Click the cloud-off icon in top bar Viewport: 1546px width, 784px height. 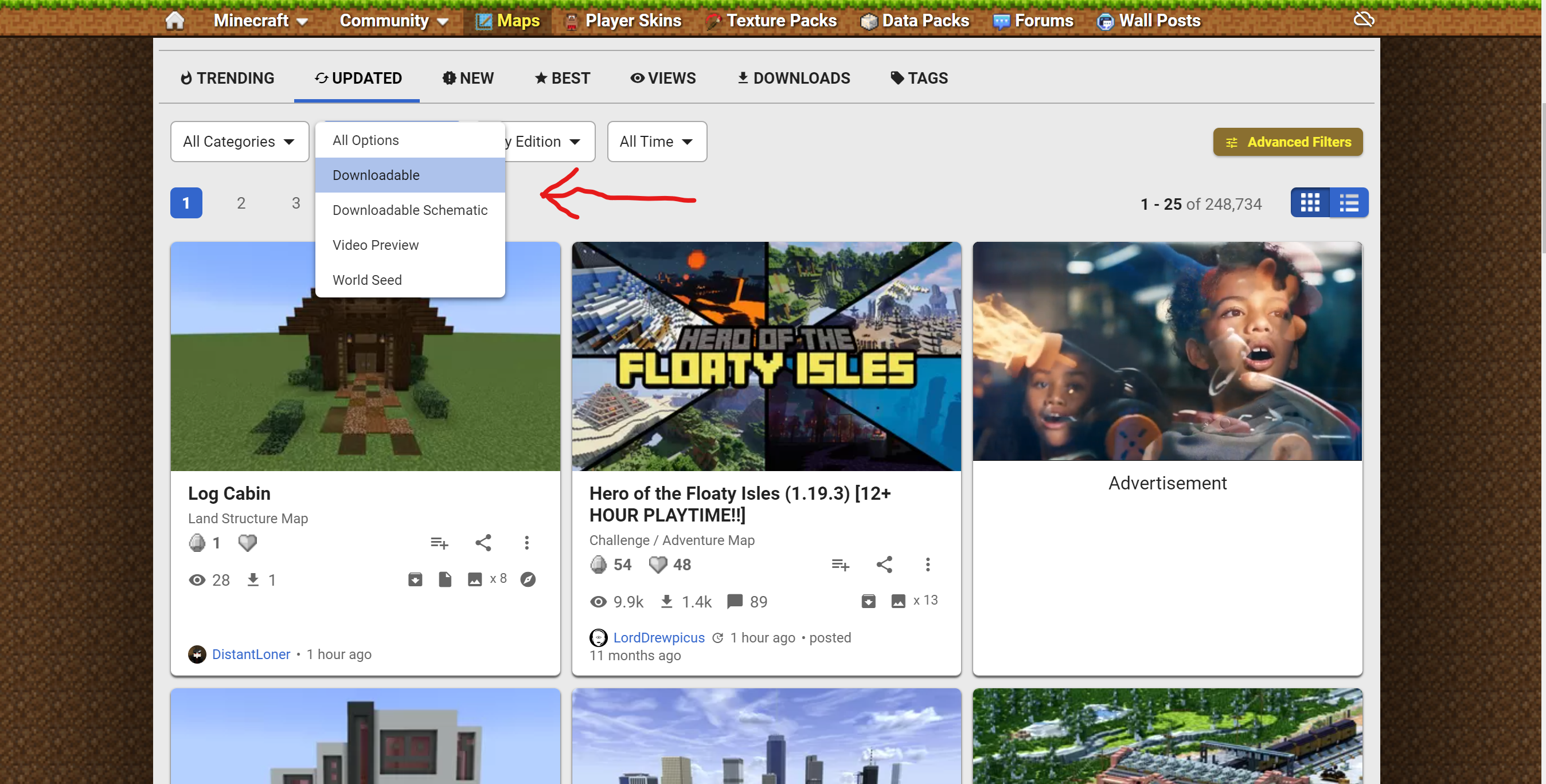tap(1363, 20)
